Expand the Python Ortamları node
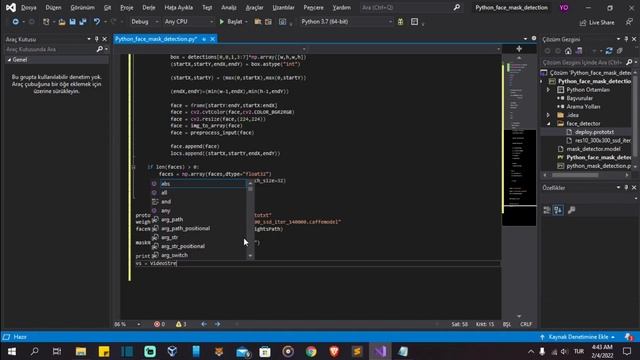 [x=549, y=90]
